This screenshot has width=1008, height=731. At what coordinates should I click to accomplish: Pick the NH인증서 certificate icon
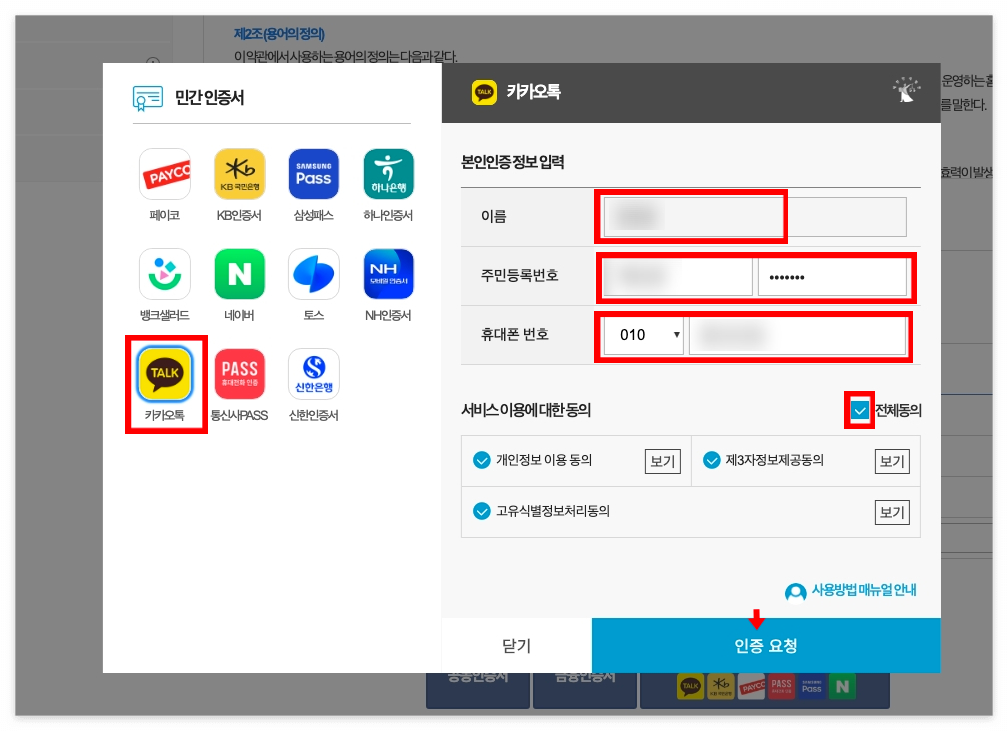coord(388,275)
